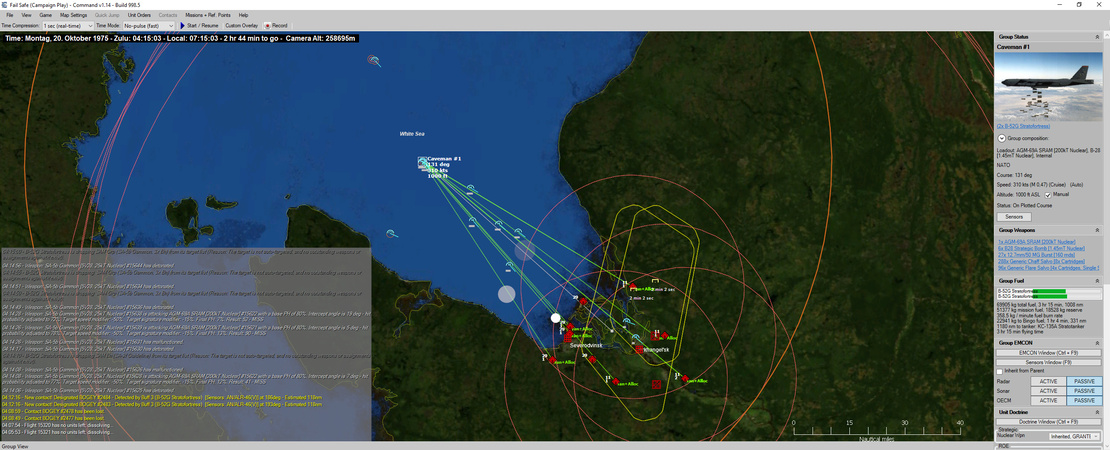Viewport: 1110px width, 450px height.
Task: Open Strategic Nuclear Weapon doctrine dropdown
Action: click(x=1076, y=437)
